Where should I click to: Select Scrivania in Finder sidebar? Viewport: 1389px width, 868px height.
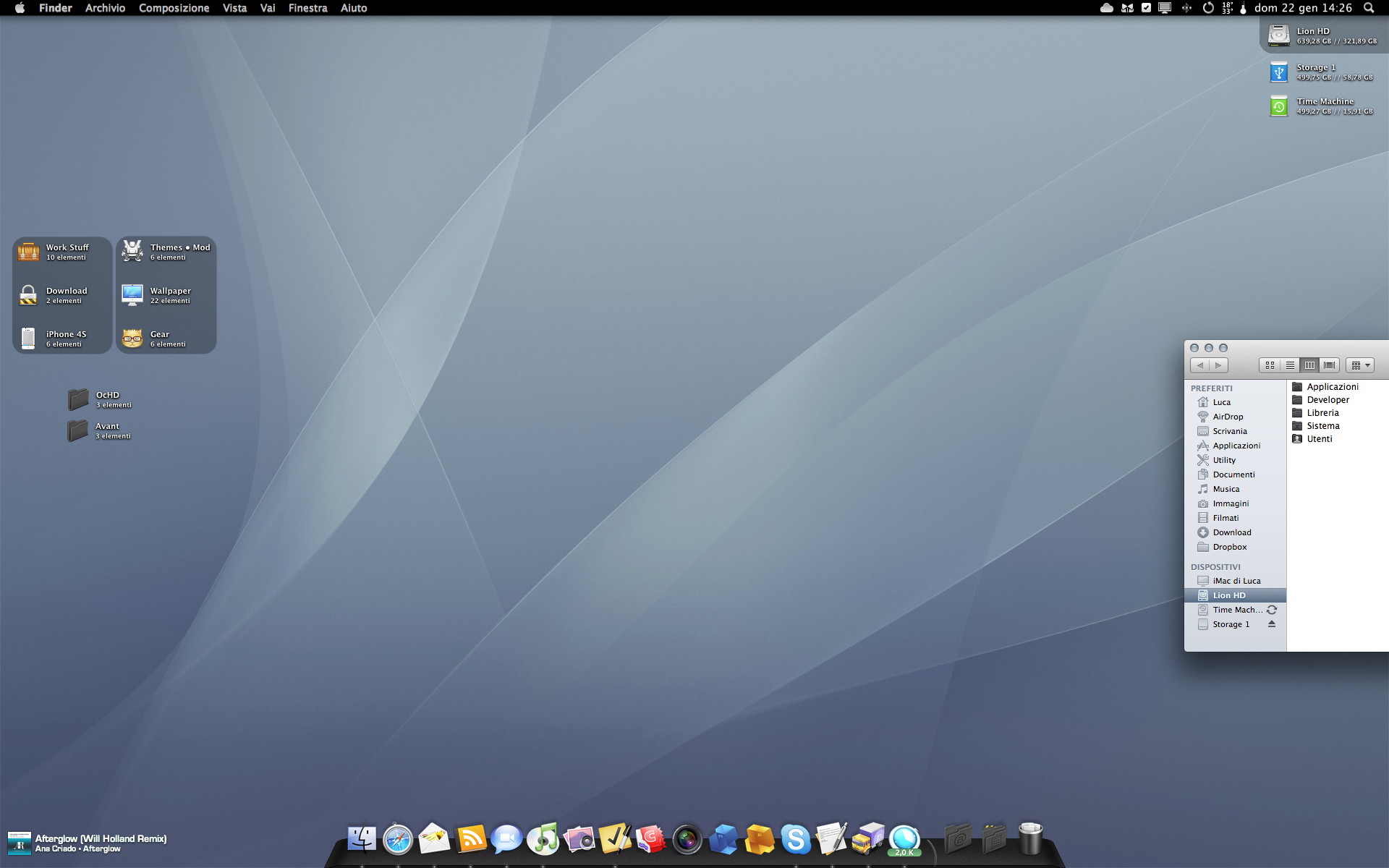pos(1235,431)
